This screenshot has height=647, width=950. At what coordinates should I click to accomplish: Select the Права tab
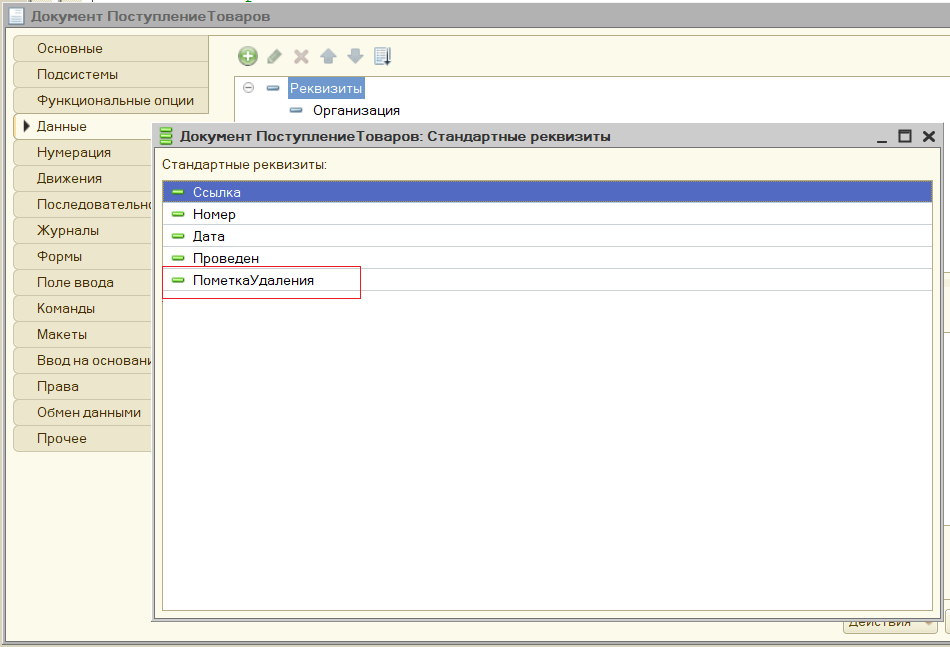pos(58,387)
